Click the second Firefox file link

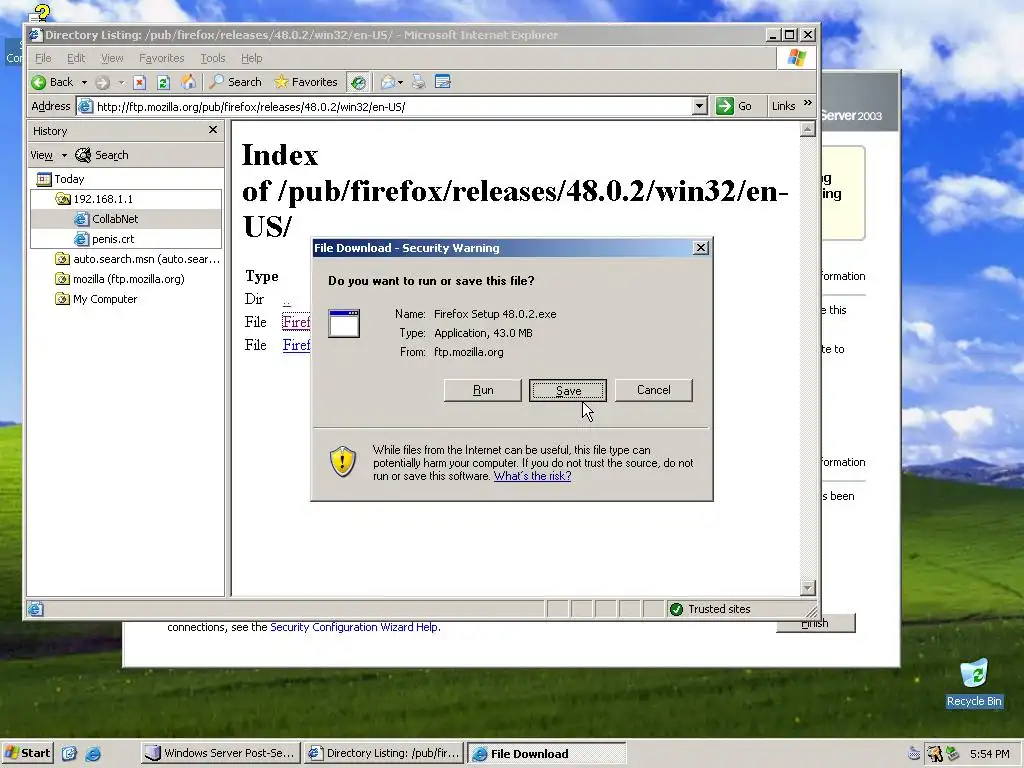pyautogui.click(x=296, y=345)
